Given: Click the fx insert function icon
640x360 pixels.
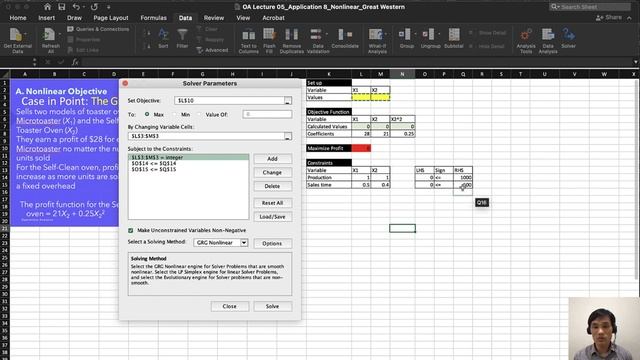Looking at the screenshot, I should (x=75, y=62).
